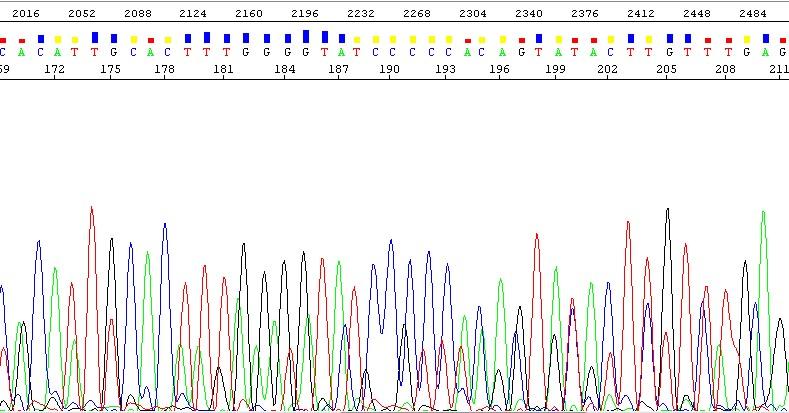Click base T at position 181
Screen dimensions: 789x413
(224, 52)
